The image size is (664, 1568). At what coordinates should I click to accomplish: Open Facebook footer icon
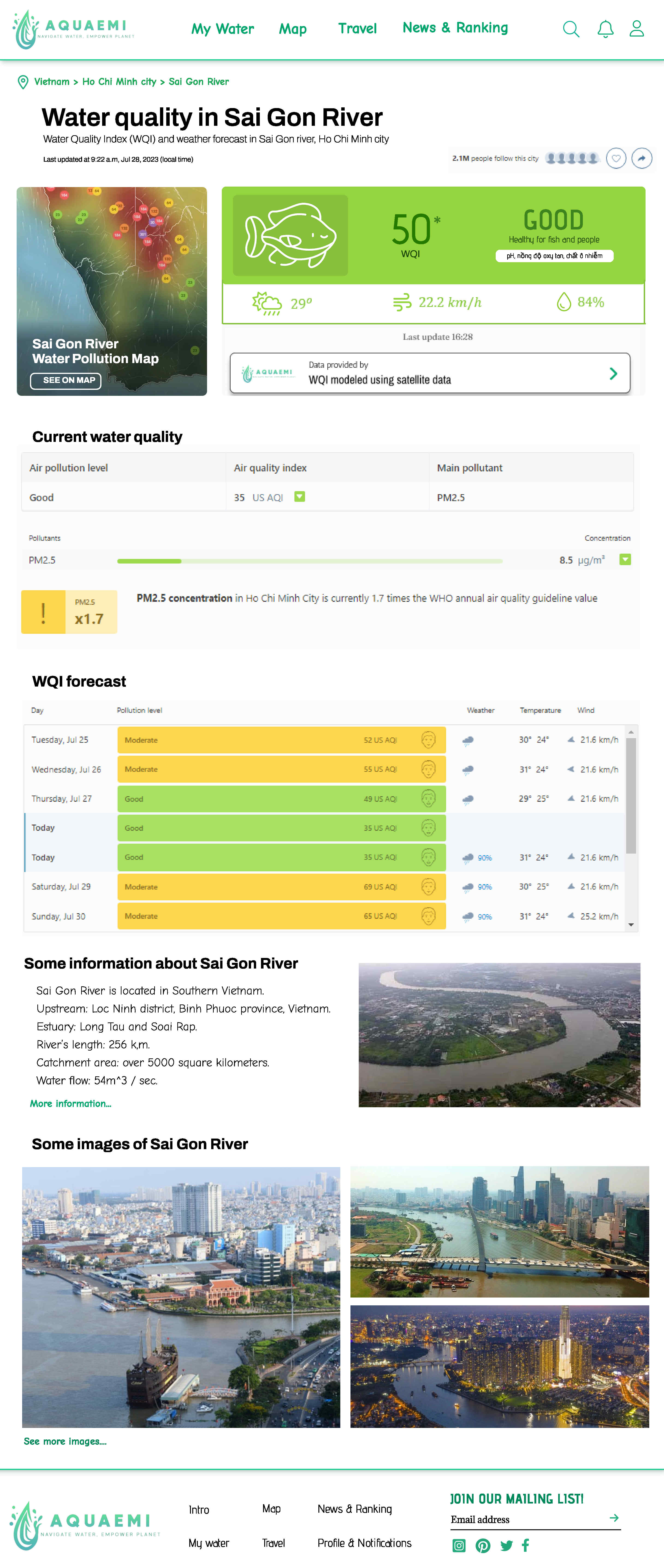[526, 1545]
